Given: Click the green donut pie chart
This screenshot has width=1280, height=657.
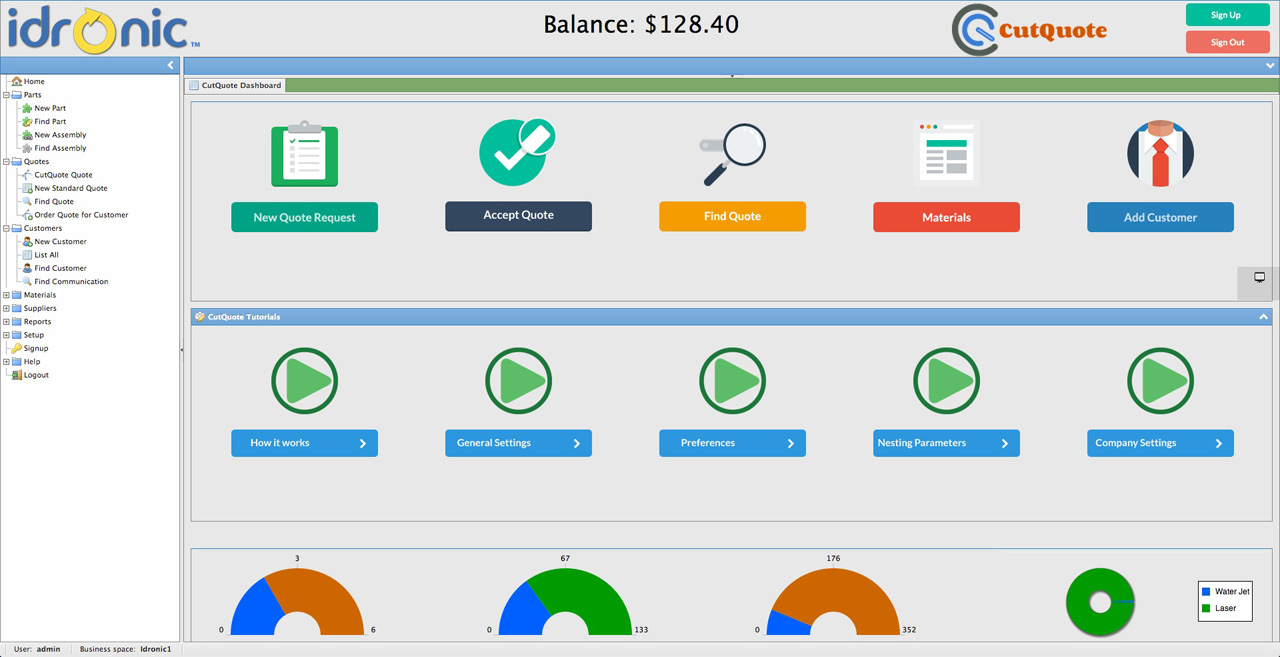Looking at the screenshot, I should tap(1100, 602).
